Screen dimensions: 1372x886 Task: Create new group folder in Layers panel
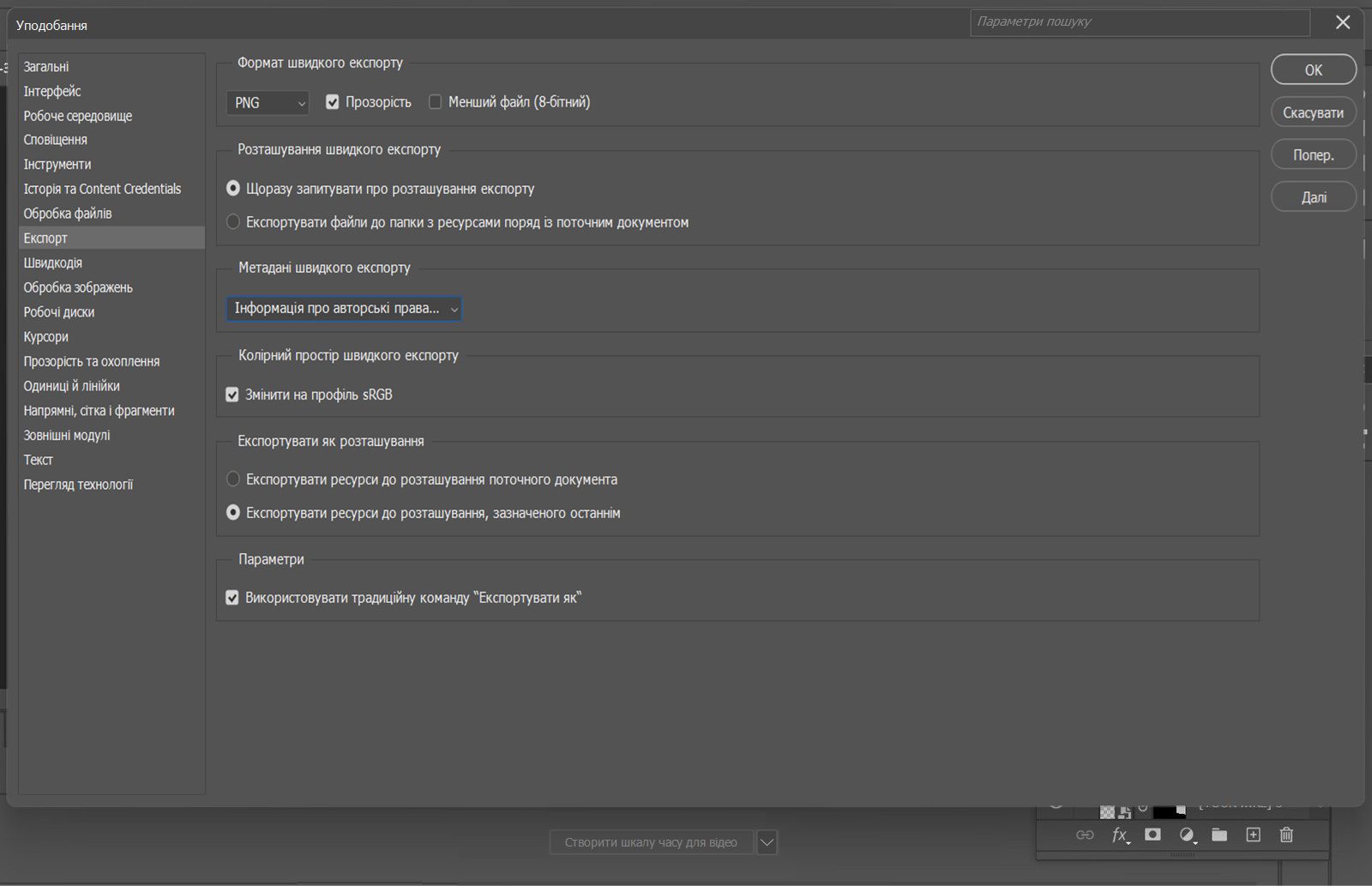point(1219,835)
